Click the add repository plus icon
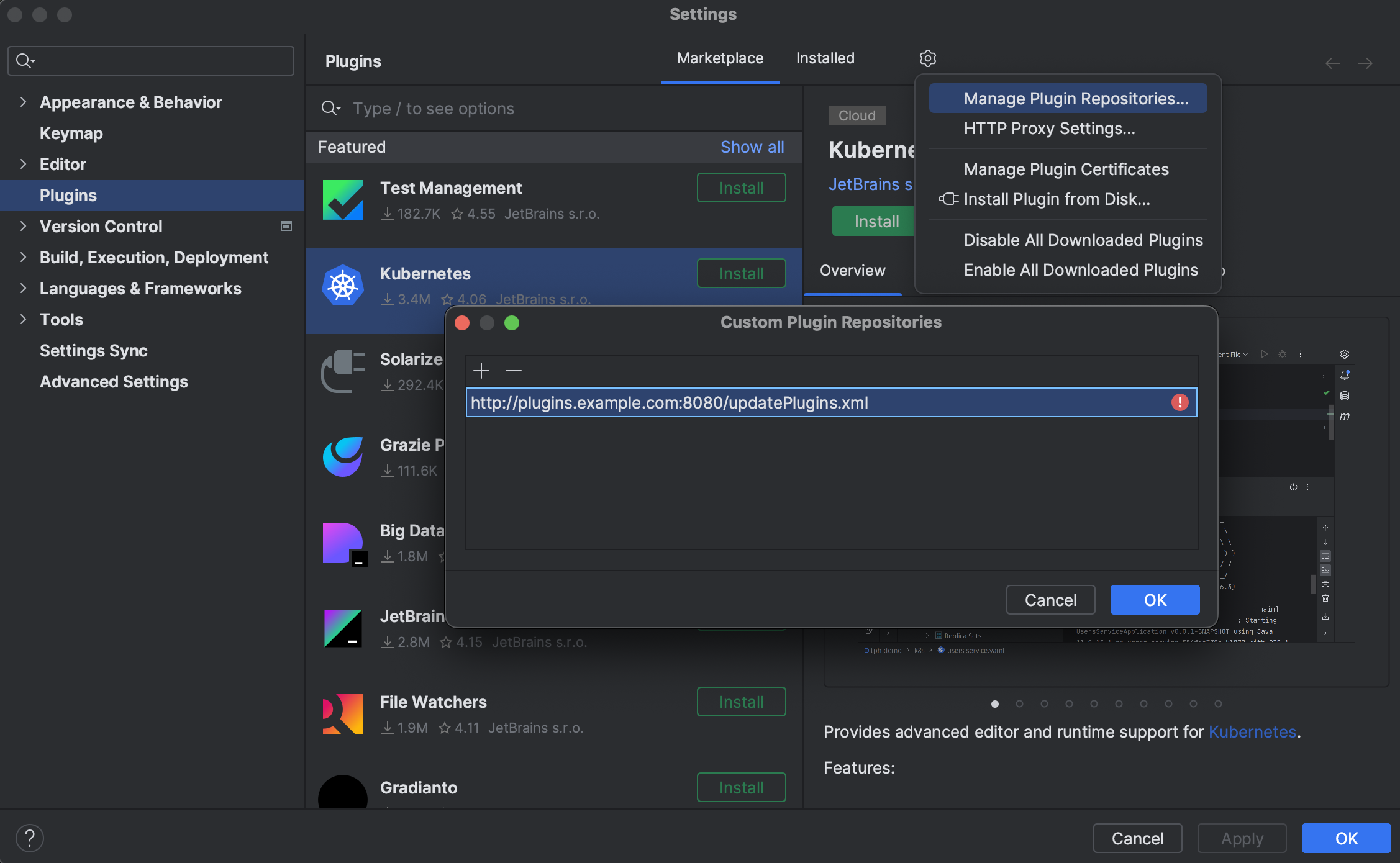1400x863 pixels. point(481,371)
